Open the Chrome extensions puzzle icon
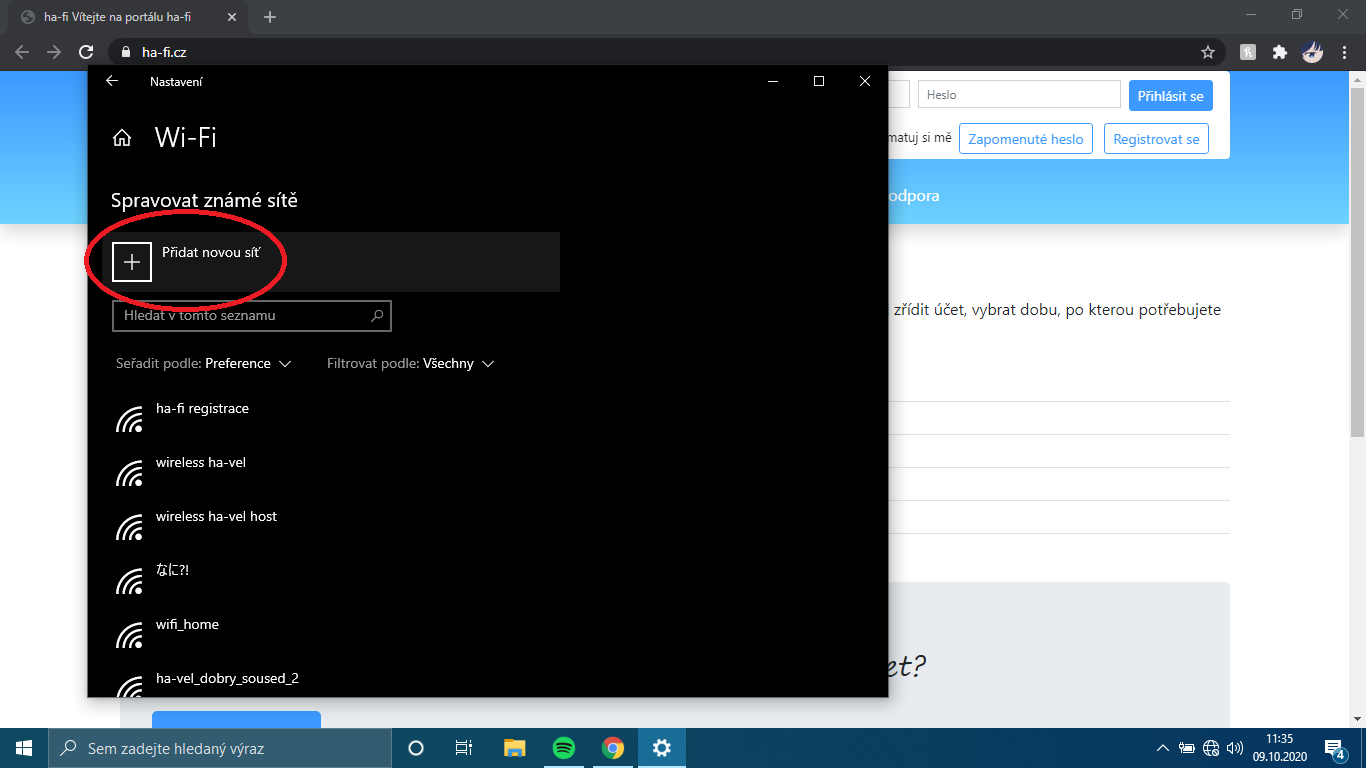 (x=1280, y=52)
